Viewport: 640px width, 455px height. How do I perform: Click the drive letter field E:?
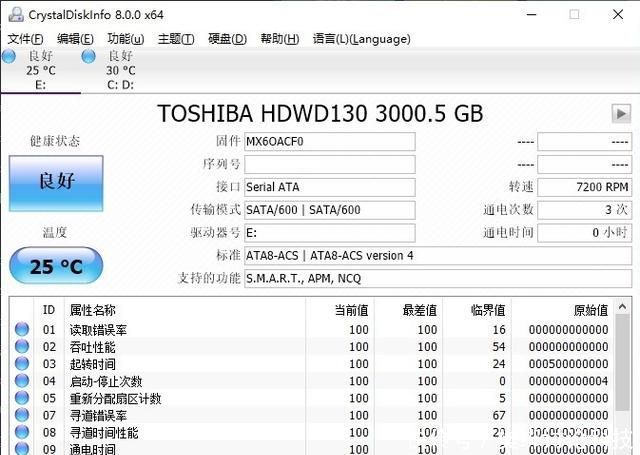click(x=330, y=233)
